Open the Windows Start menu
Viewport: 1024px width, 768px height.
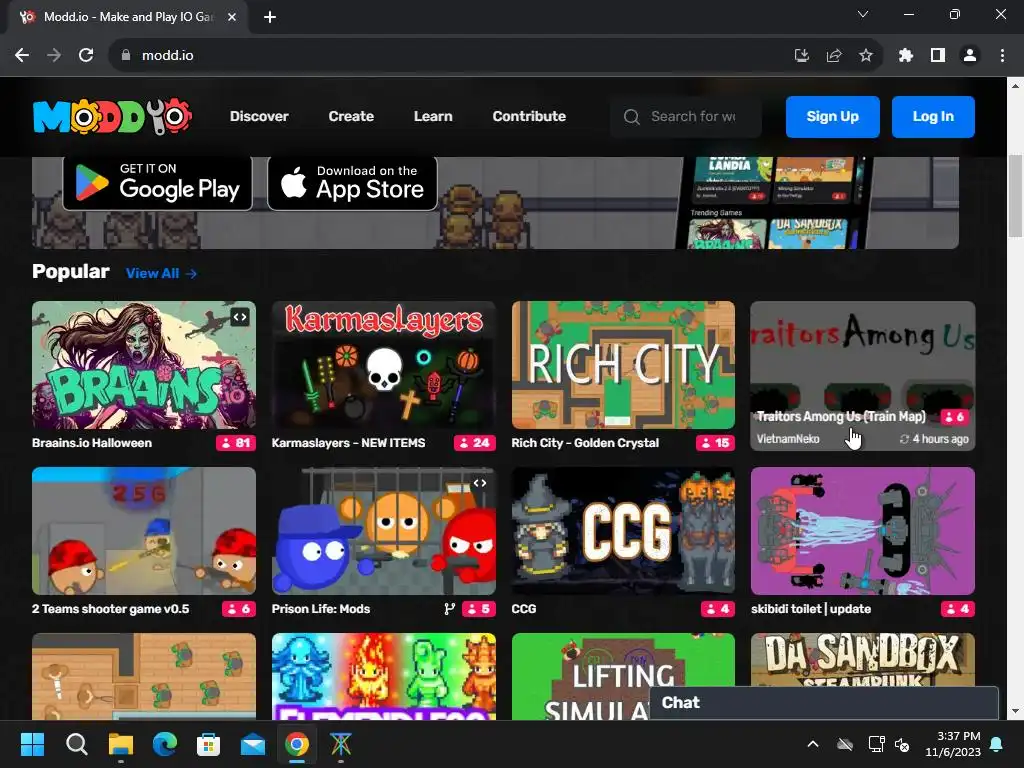(x=32, y=744)
